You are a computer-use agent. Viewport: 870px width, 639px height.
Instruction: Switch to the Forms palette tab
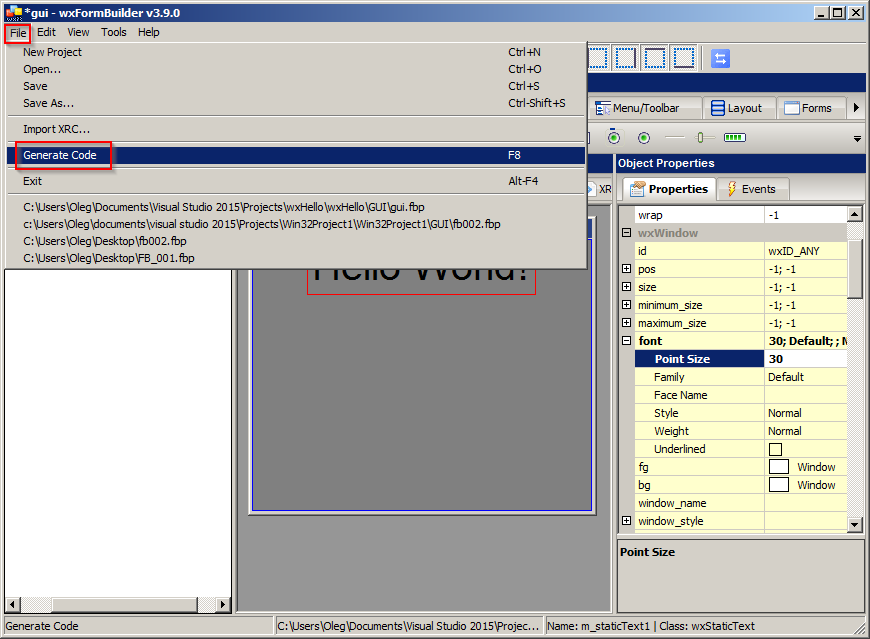pos(810,108)
